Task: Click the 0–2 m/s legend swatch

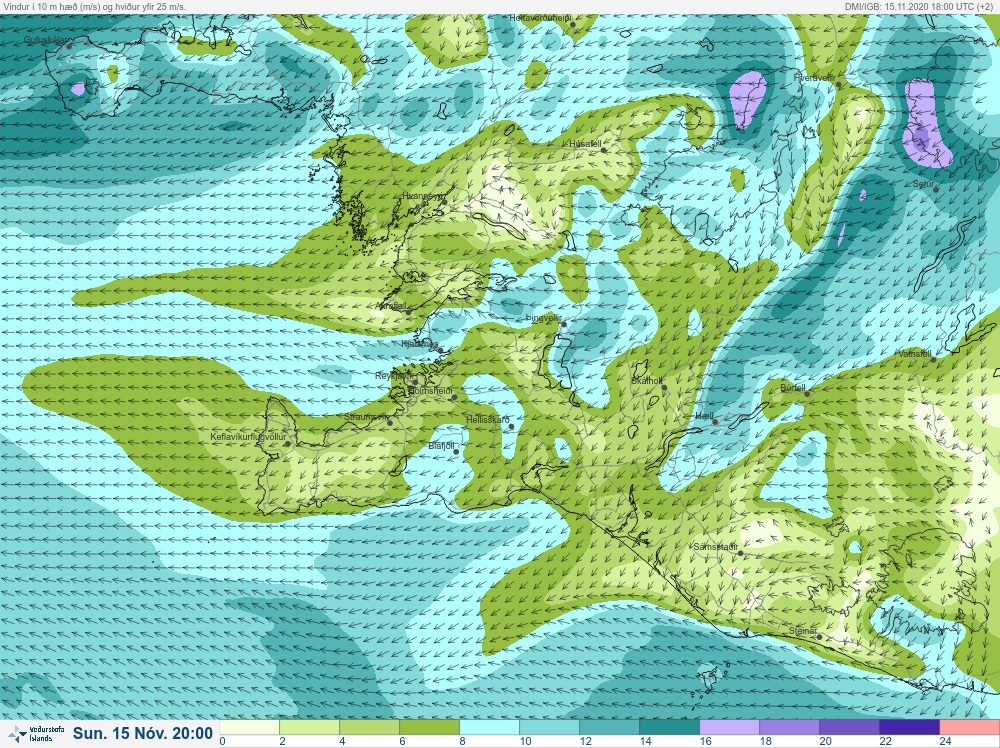Action: click(x=249, y=727)
